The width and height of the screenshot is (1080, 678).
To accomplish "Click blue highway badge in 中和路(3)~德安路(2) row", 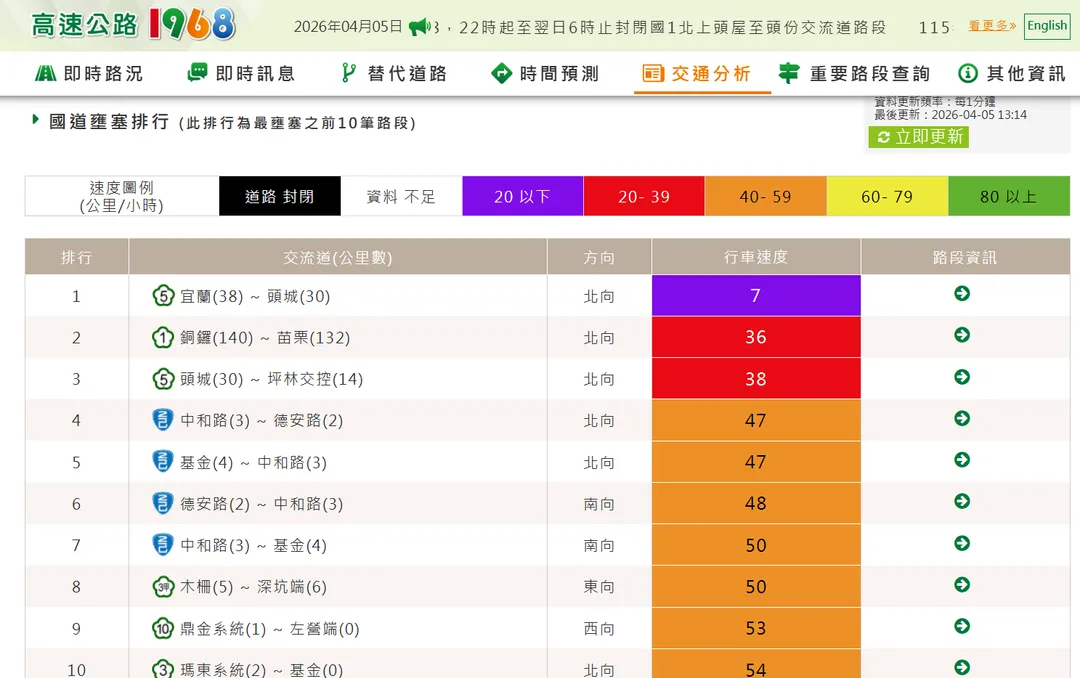I will [163, 420].
